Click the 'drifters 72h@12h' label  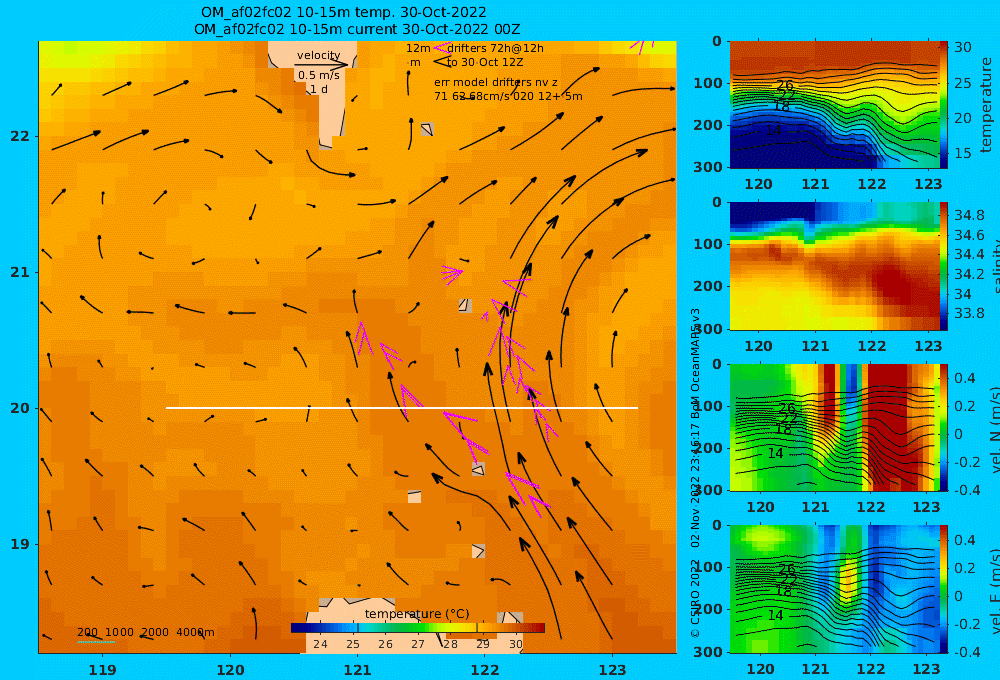click(x=495, y=48)
